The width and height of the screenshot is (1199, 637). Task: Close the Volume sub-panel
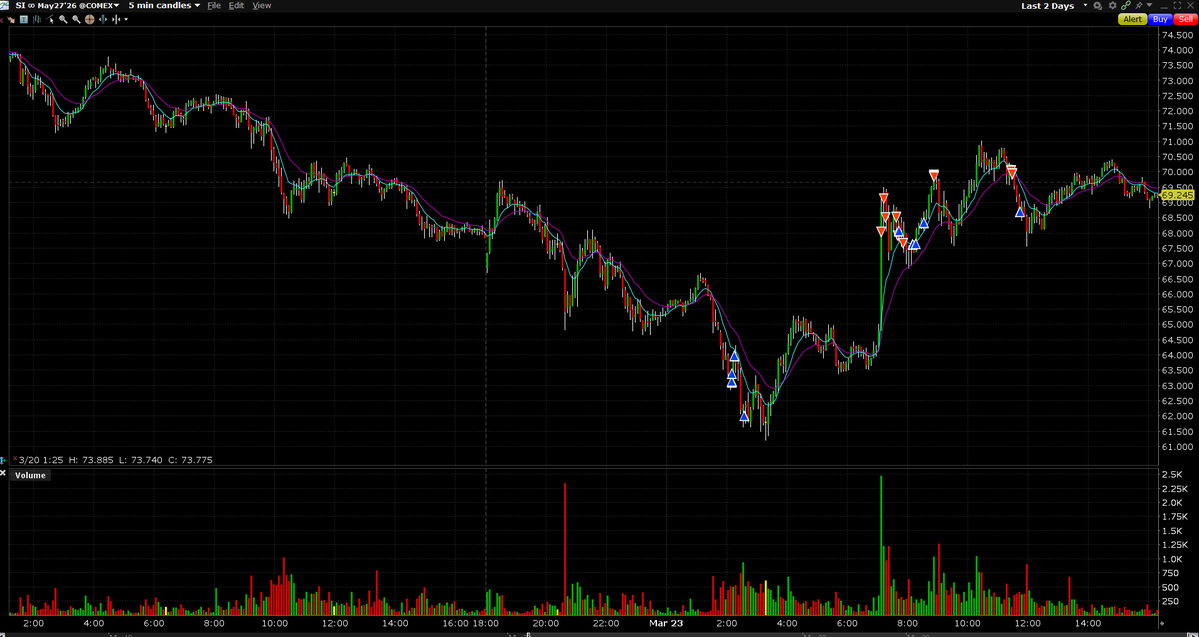[2, 473]
